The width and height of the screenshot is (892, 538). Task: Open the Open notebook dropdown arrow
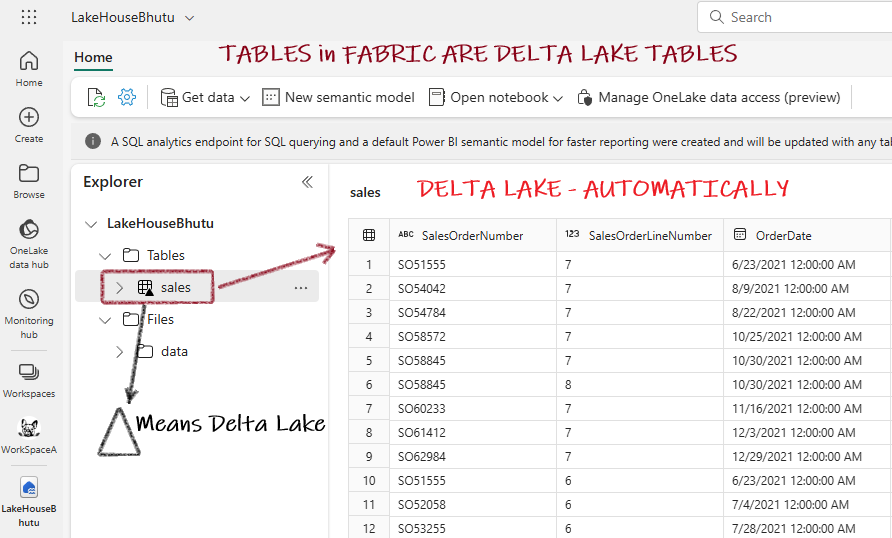[x=558, y=98]
